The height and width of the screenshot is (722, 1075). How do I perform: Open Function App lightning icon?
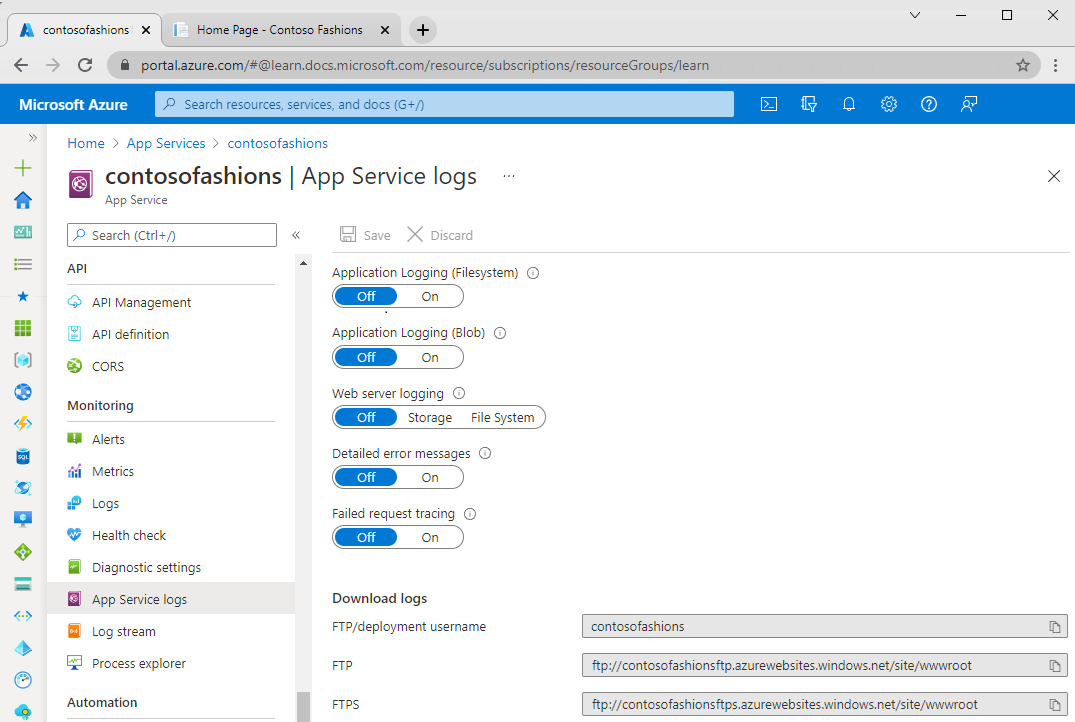click(23, 424)
